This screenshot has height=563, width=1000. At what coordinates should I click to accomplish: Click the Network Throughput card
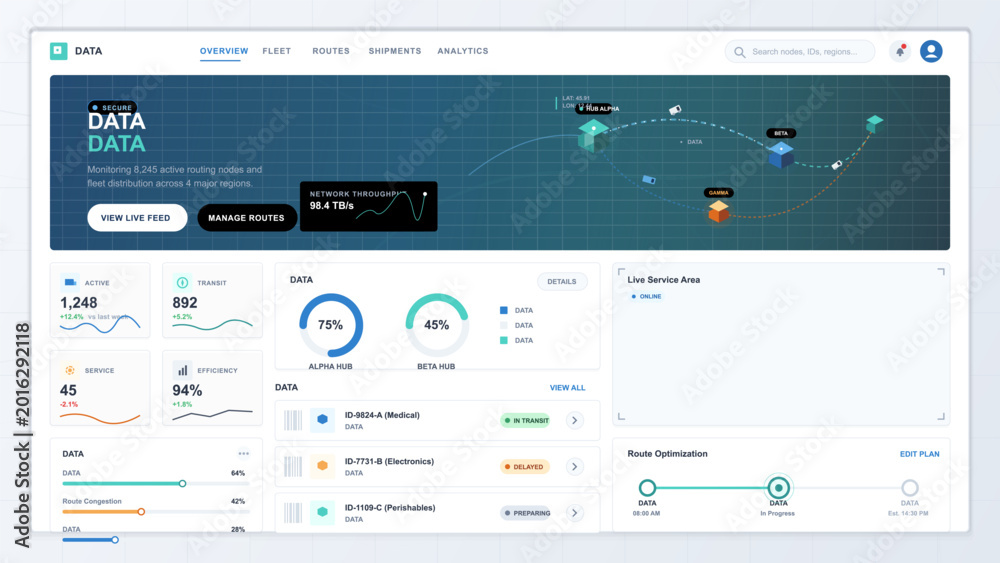pyautogui.click(x=369, y=206)
